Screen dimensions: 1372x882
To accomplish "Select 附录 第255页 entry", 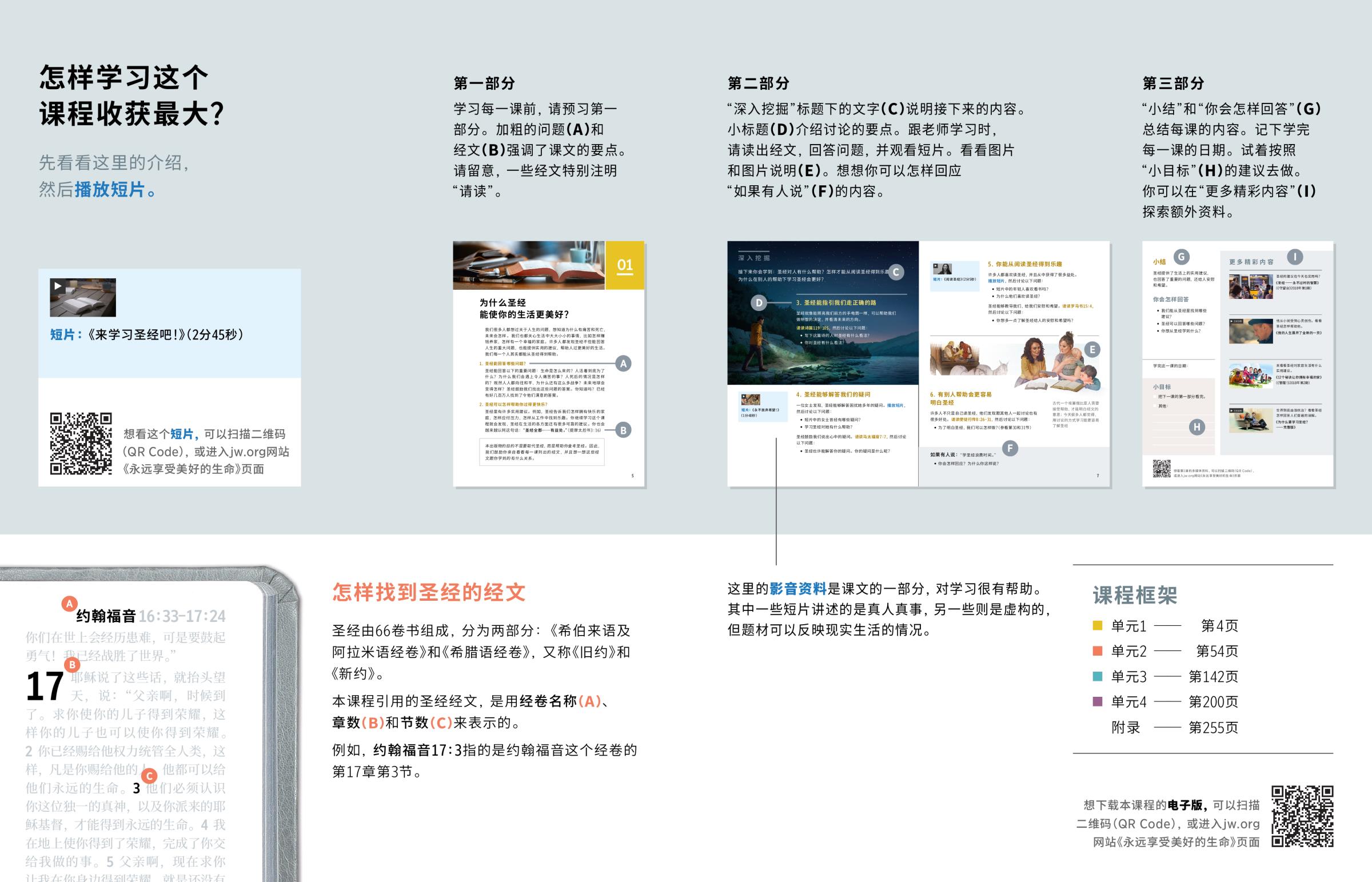I will (x=1174, y=727).
